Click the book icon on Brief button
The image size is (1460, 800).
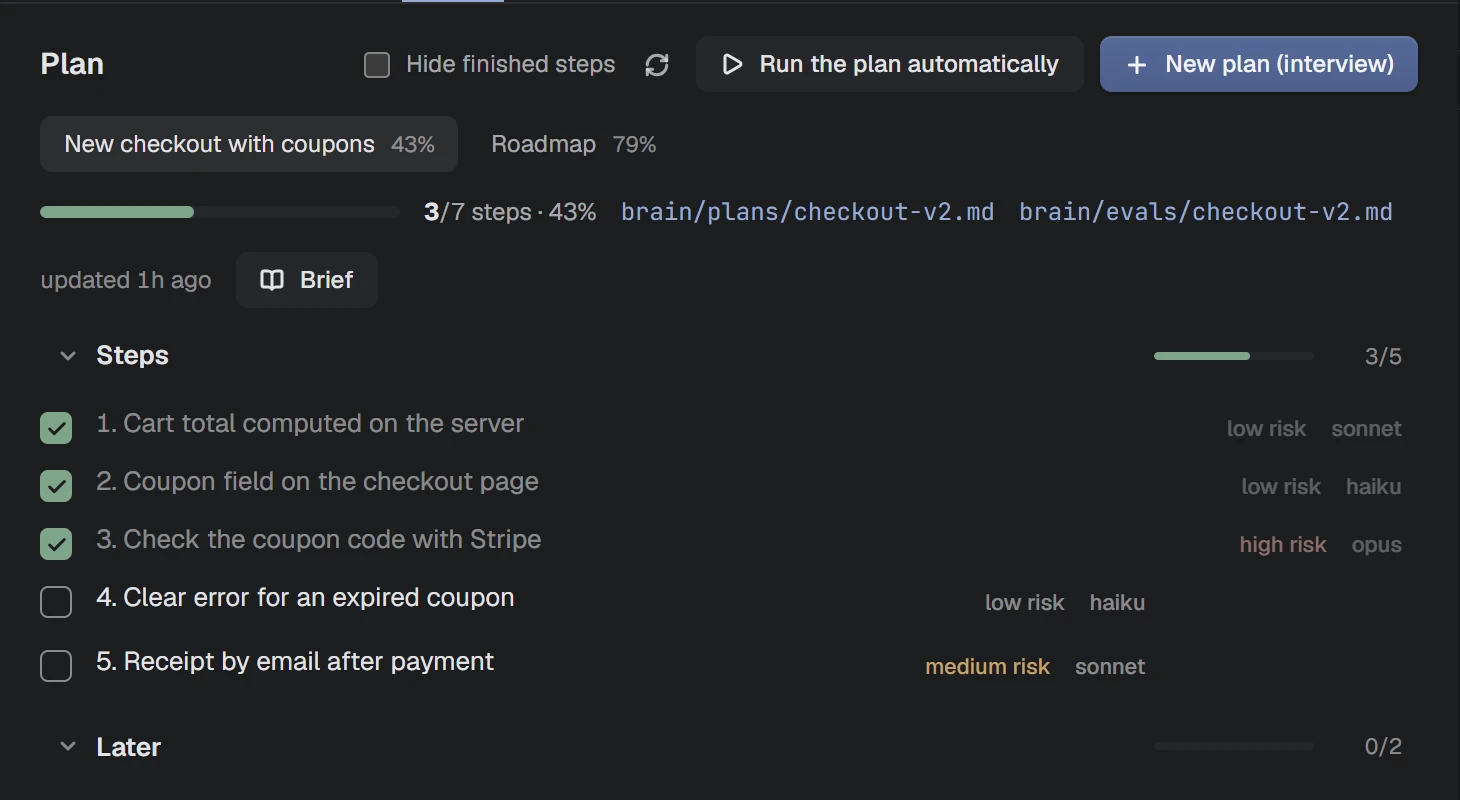tap(272, 280)
